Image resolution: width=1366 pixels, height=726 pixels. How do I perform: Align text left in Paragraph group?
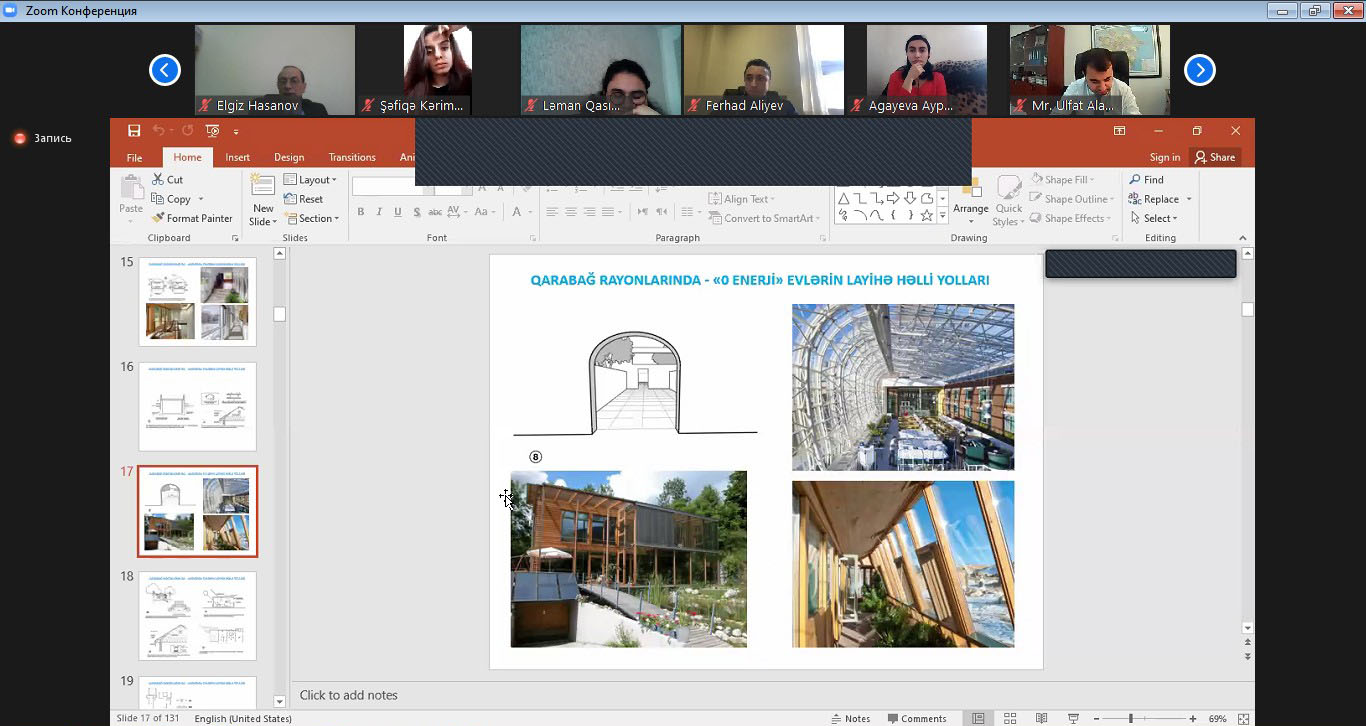pyautogui.click(x=552, y=212)
